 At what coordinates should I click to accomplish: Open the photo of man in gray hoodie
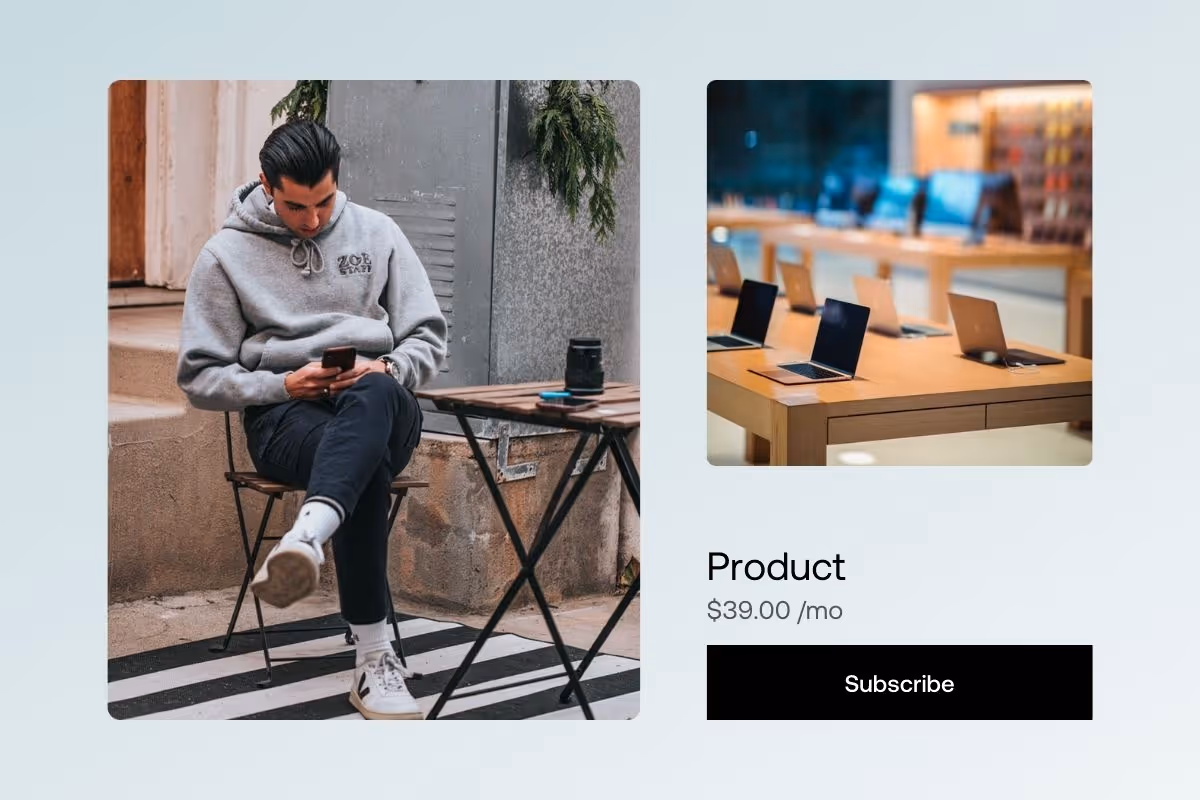374,400
